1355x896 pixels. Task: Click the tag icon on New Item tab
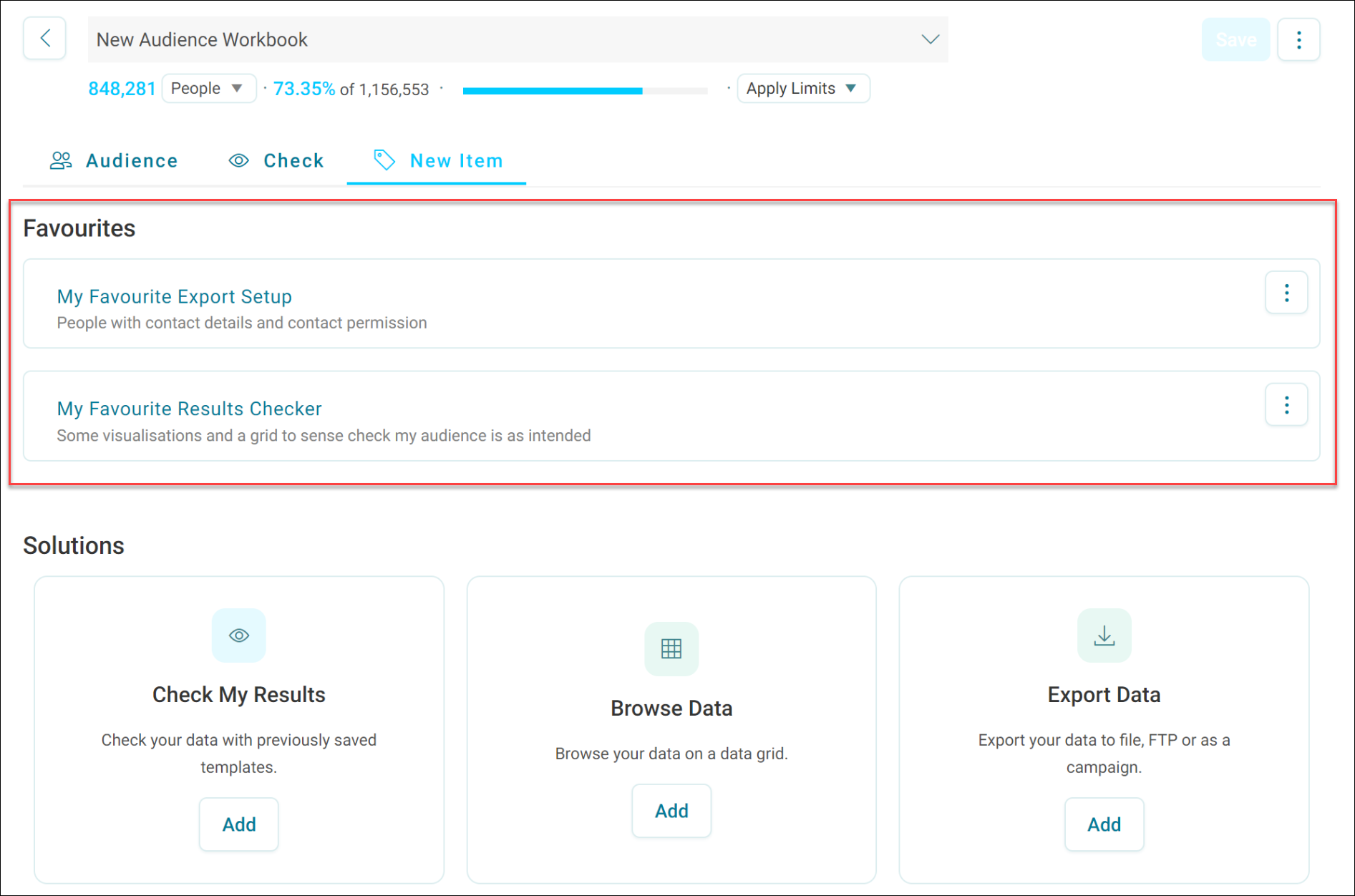tap(384, 160)
